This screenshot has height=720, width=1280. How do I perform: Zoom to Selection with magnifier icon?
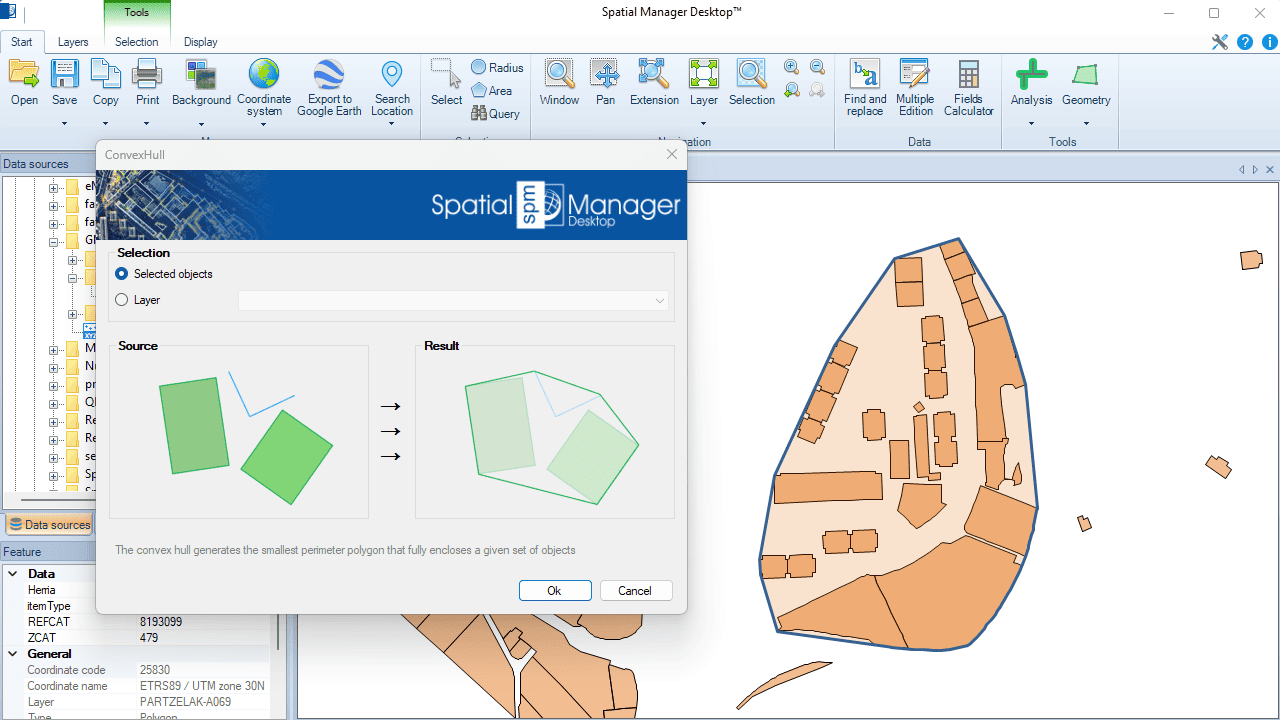tap(751, 74)
